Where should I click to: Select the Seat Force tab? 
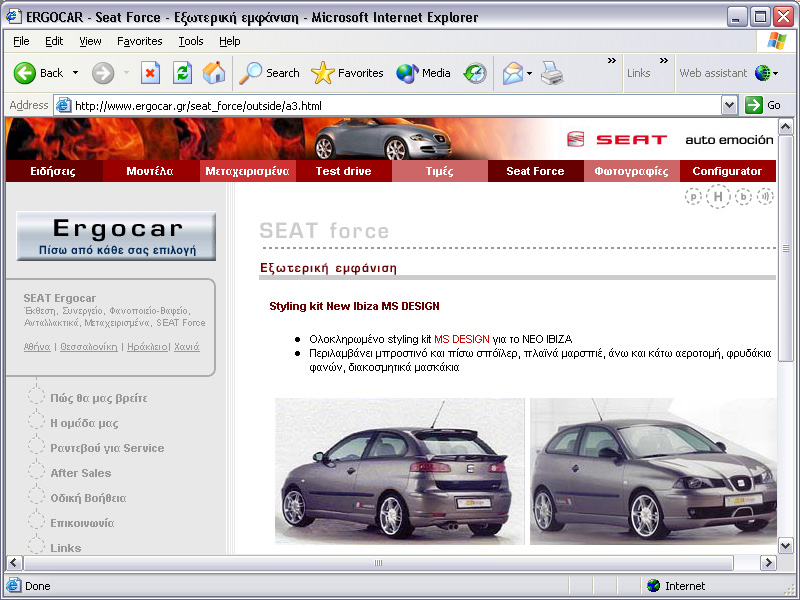click(x=535, y=171)
